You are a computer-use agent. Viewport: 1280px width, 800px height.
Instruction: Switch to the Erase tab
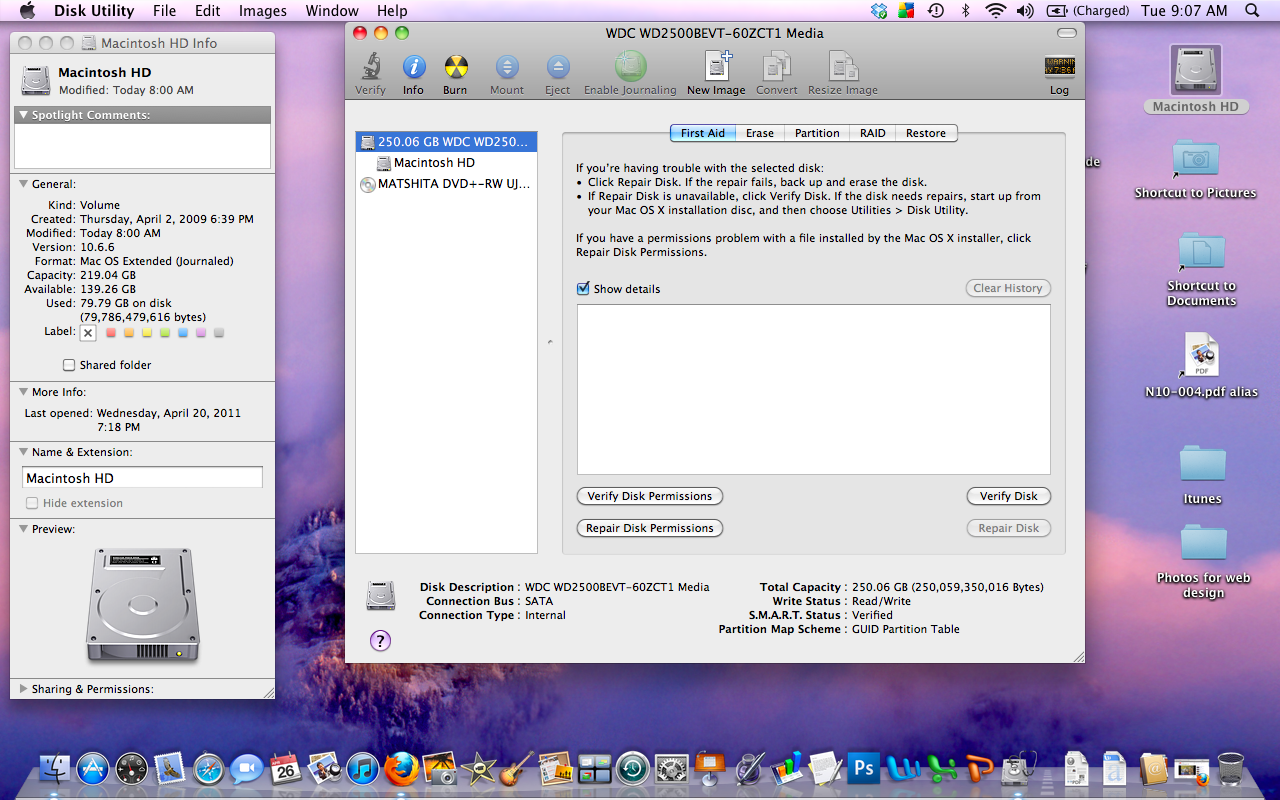pyautogui.click(x=760, y=133)
